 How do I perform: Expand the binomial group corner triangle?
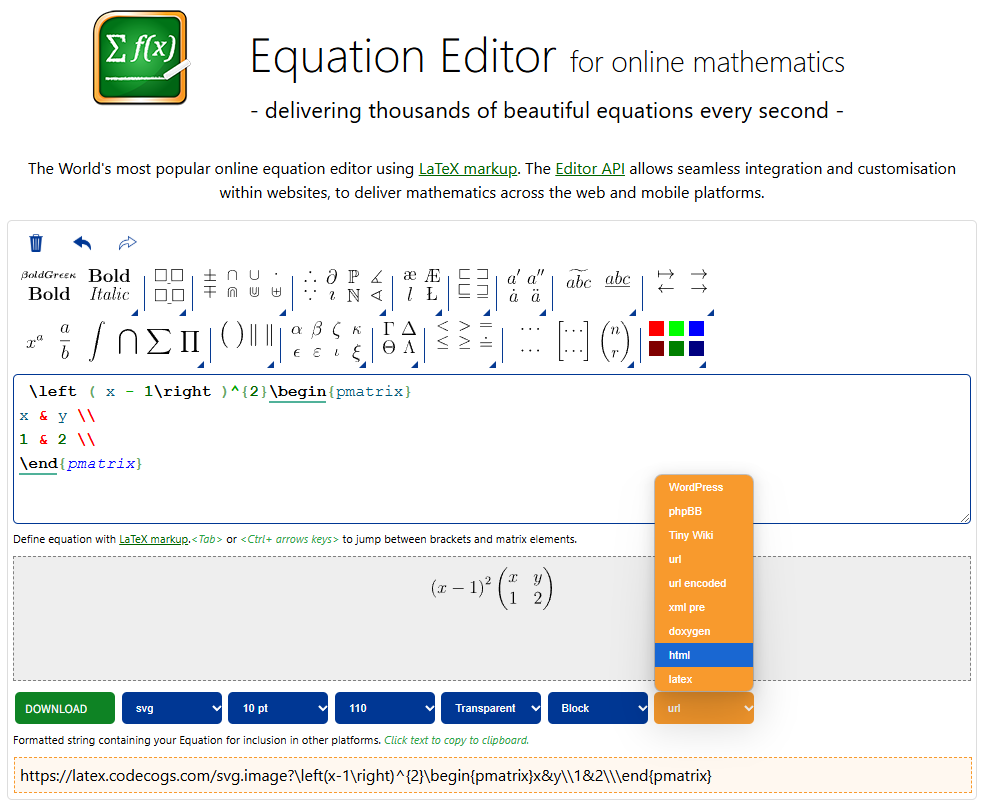630,364
